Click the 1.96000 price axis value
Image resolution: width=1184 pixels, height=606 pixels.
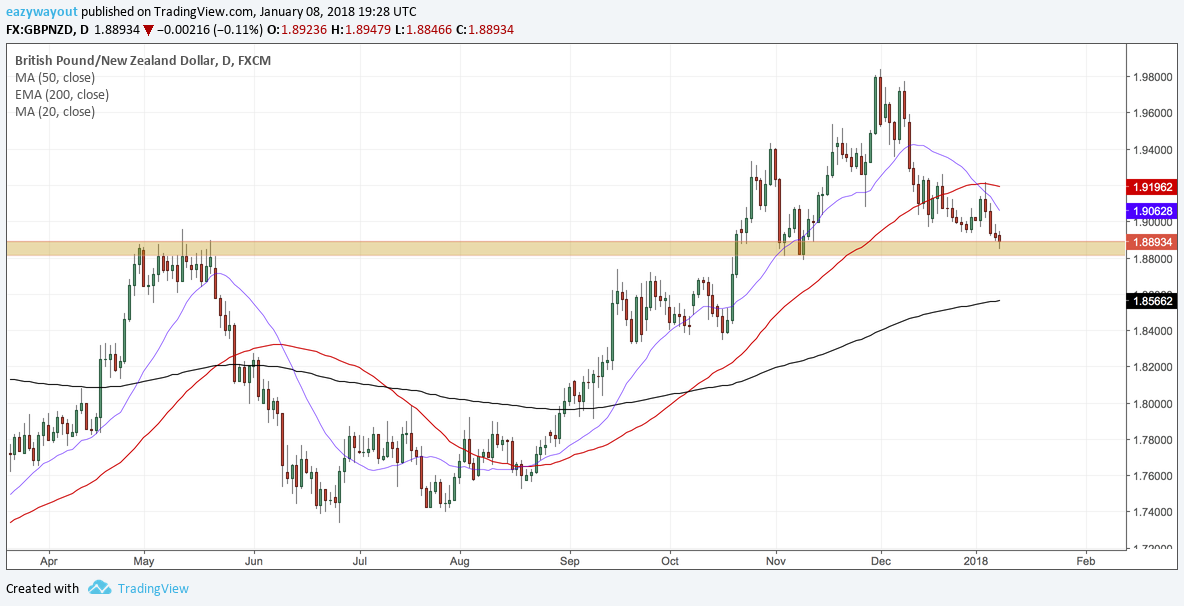[x=1152, y=114]
